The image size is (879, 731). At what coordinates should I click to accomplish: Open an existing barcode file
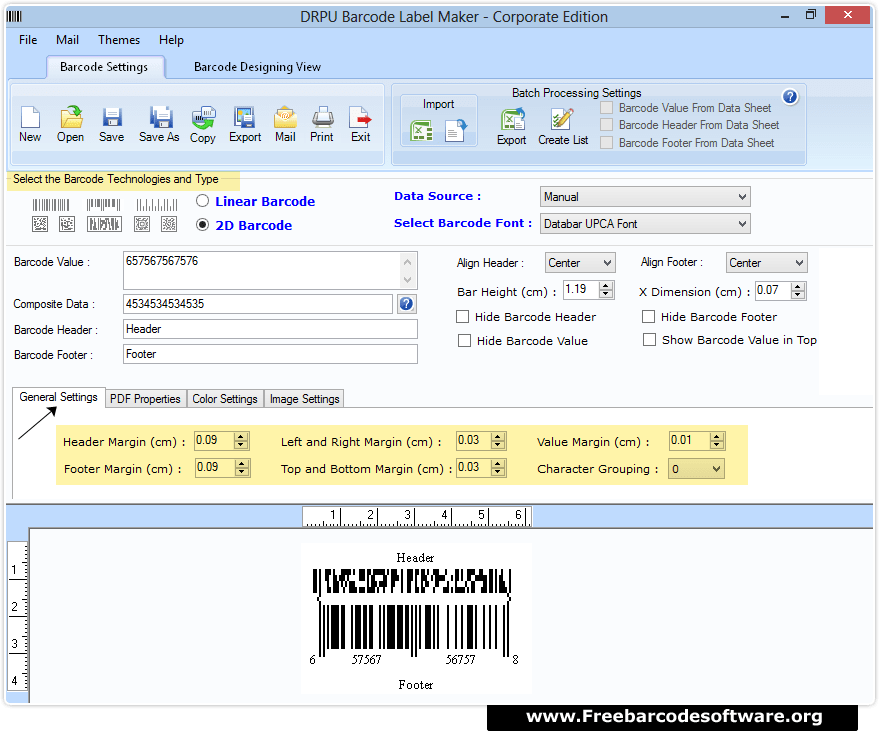click(70, 122)
